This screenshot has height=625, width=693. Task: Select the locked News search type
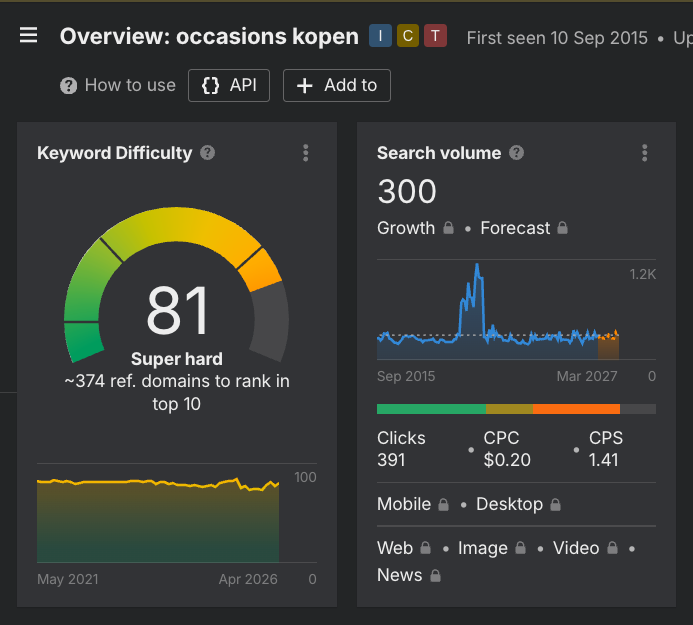409,575
